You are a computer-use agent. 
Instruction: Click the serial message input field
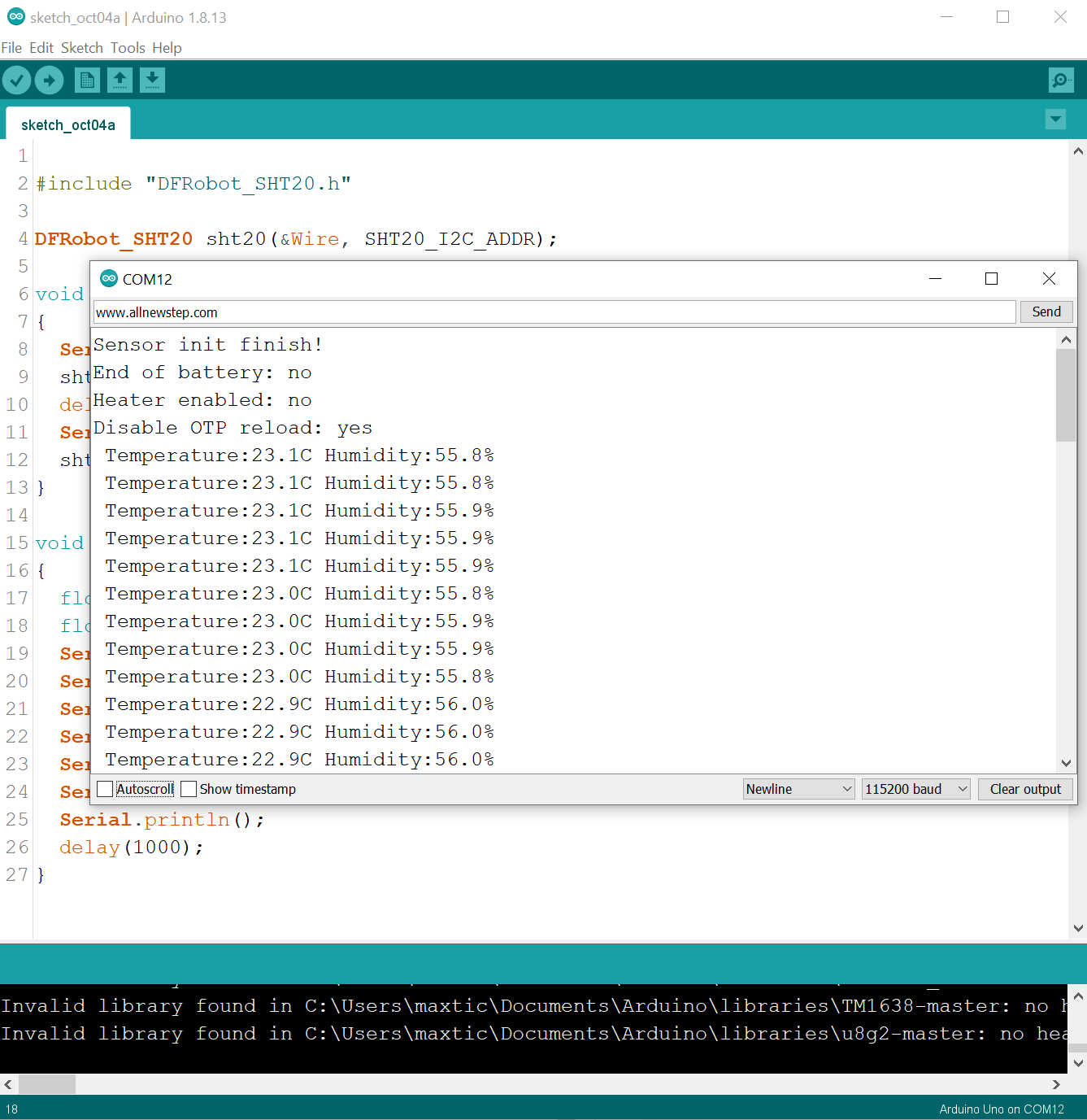click(553, 312)
